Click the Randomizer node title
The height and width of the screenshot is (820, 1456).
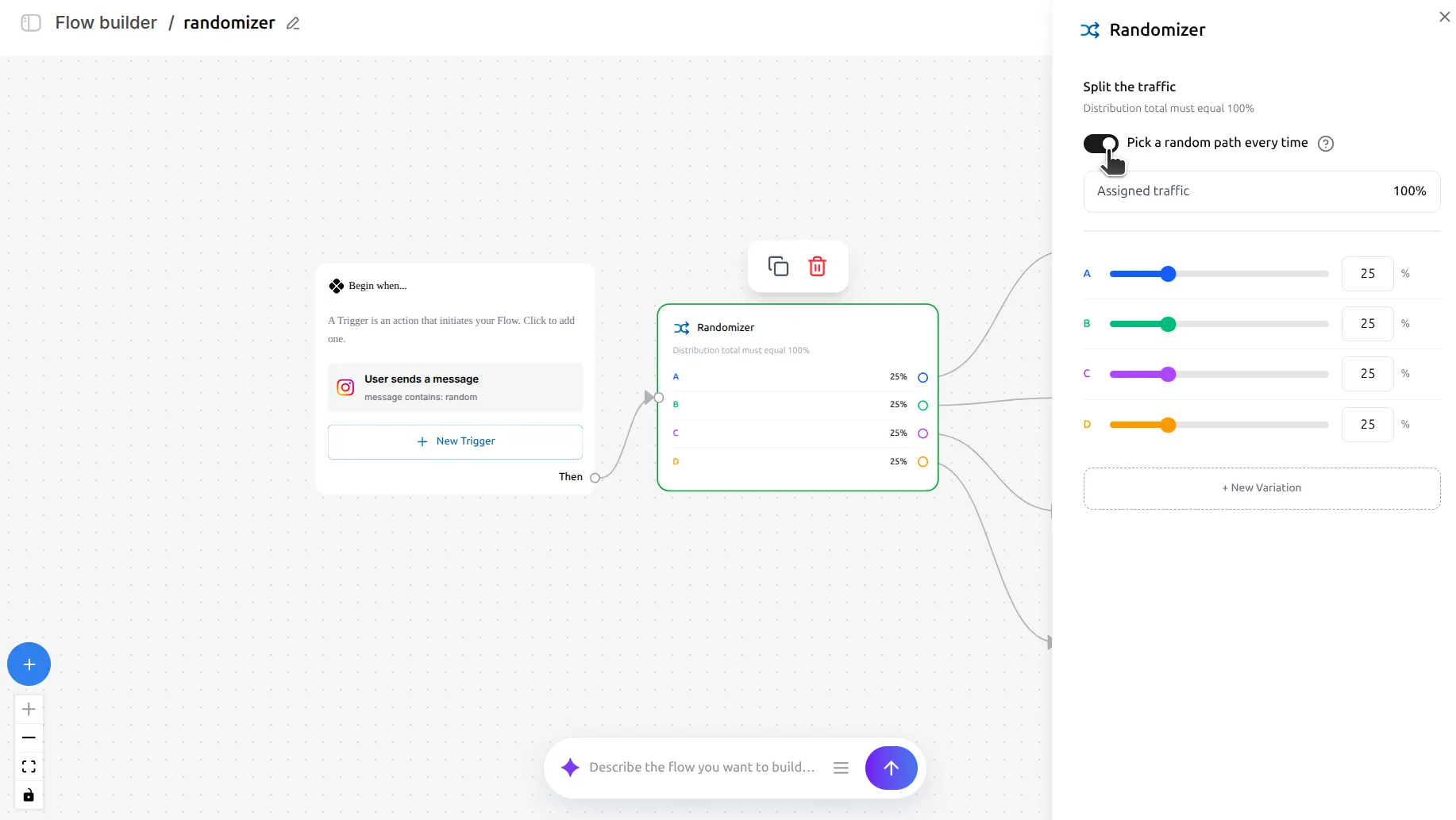click(x=726, y=328)
